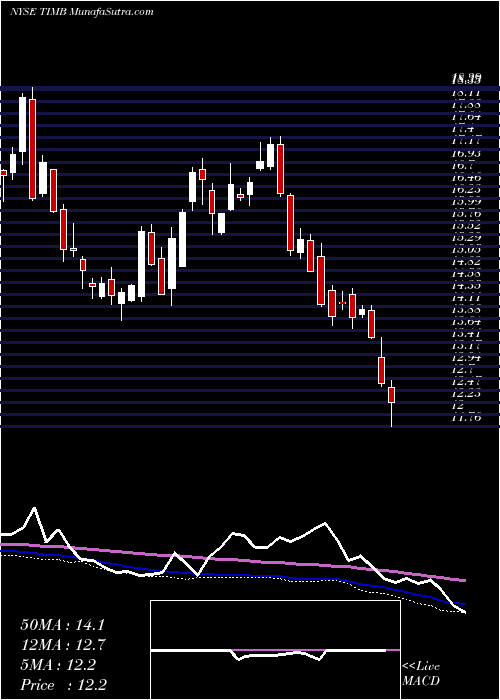Select the 15.29 price axis label

click(467, 238)
